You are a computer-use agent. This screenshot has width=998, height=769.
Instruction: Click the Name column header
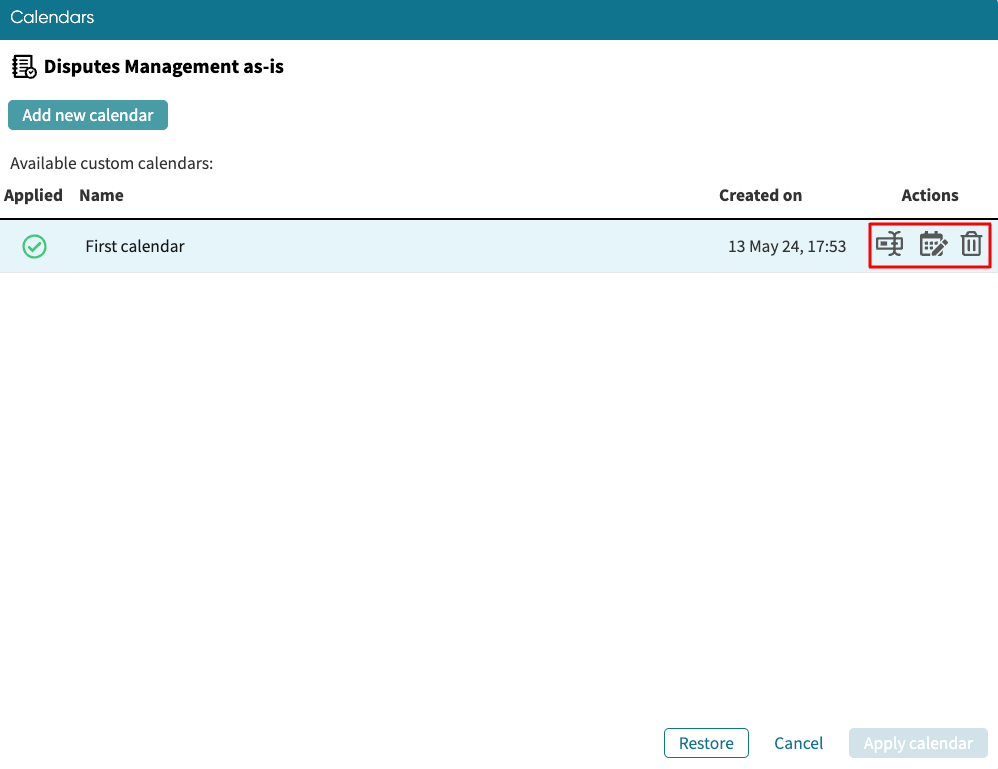pyautogui.click(x=101, y=195)
